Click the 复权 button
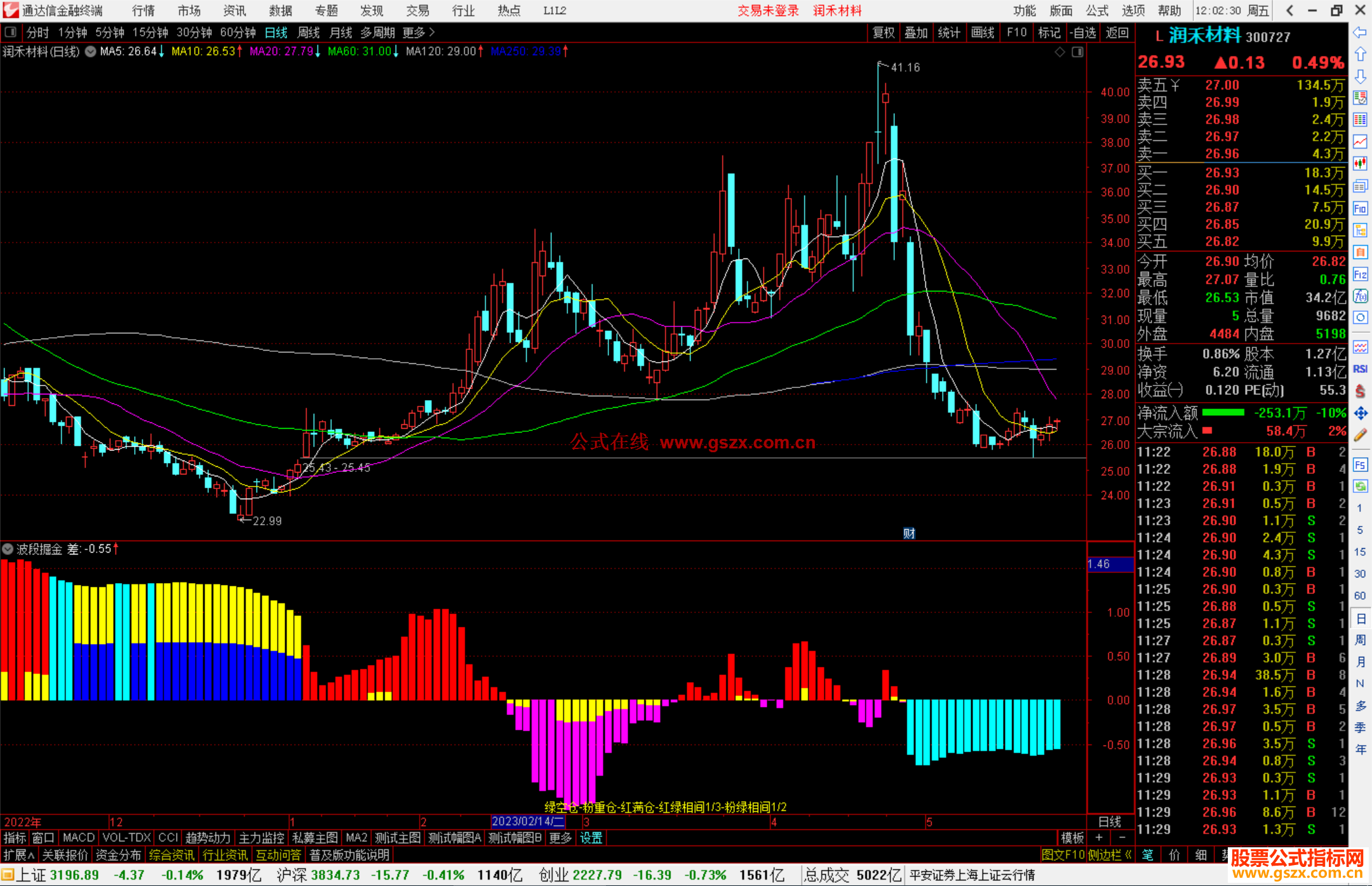The image size is (1372, 886). click(x=884, y=32)
